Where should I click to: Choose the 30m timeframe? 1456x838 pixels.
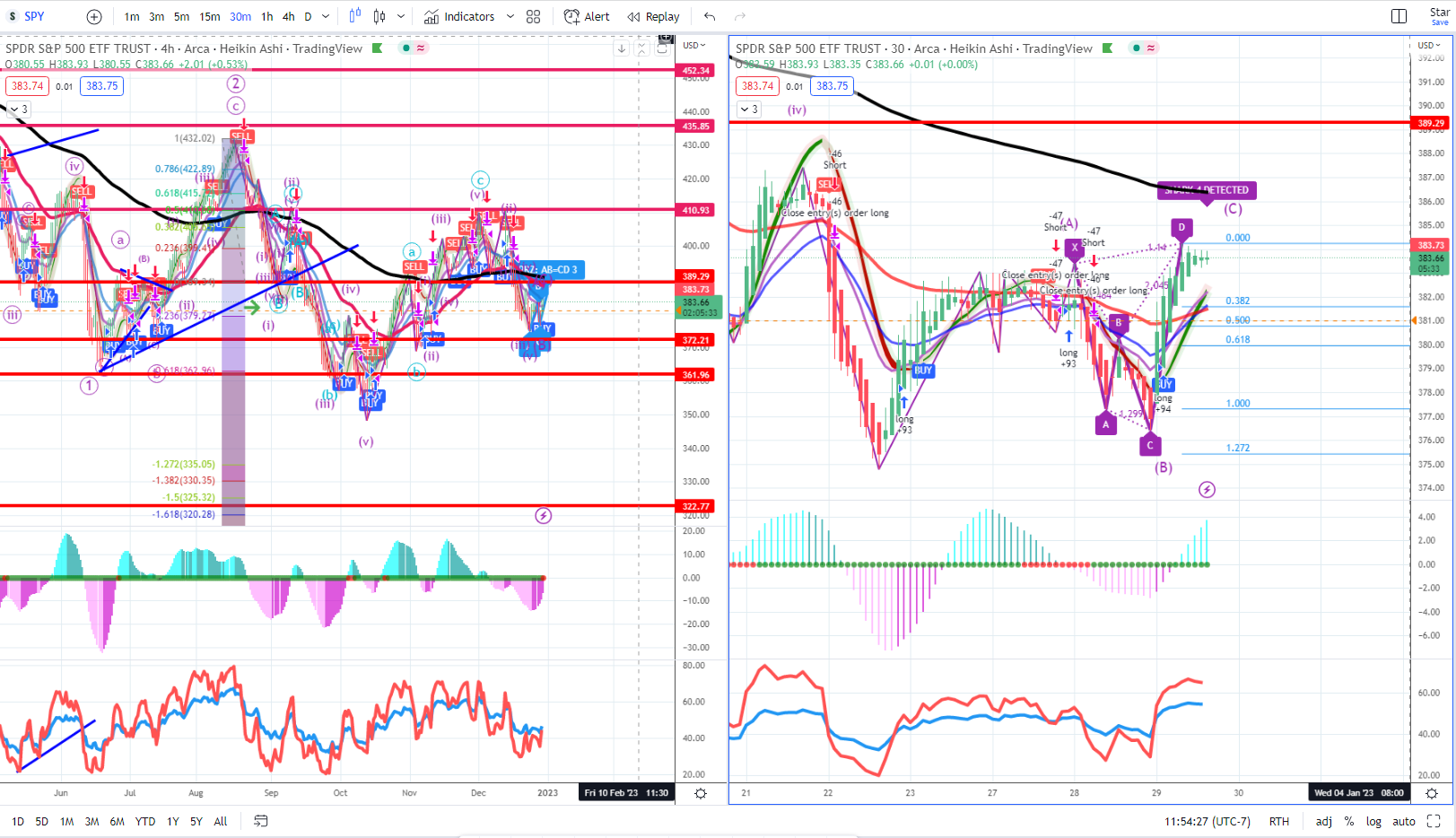[240, 16]
